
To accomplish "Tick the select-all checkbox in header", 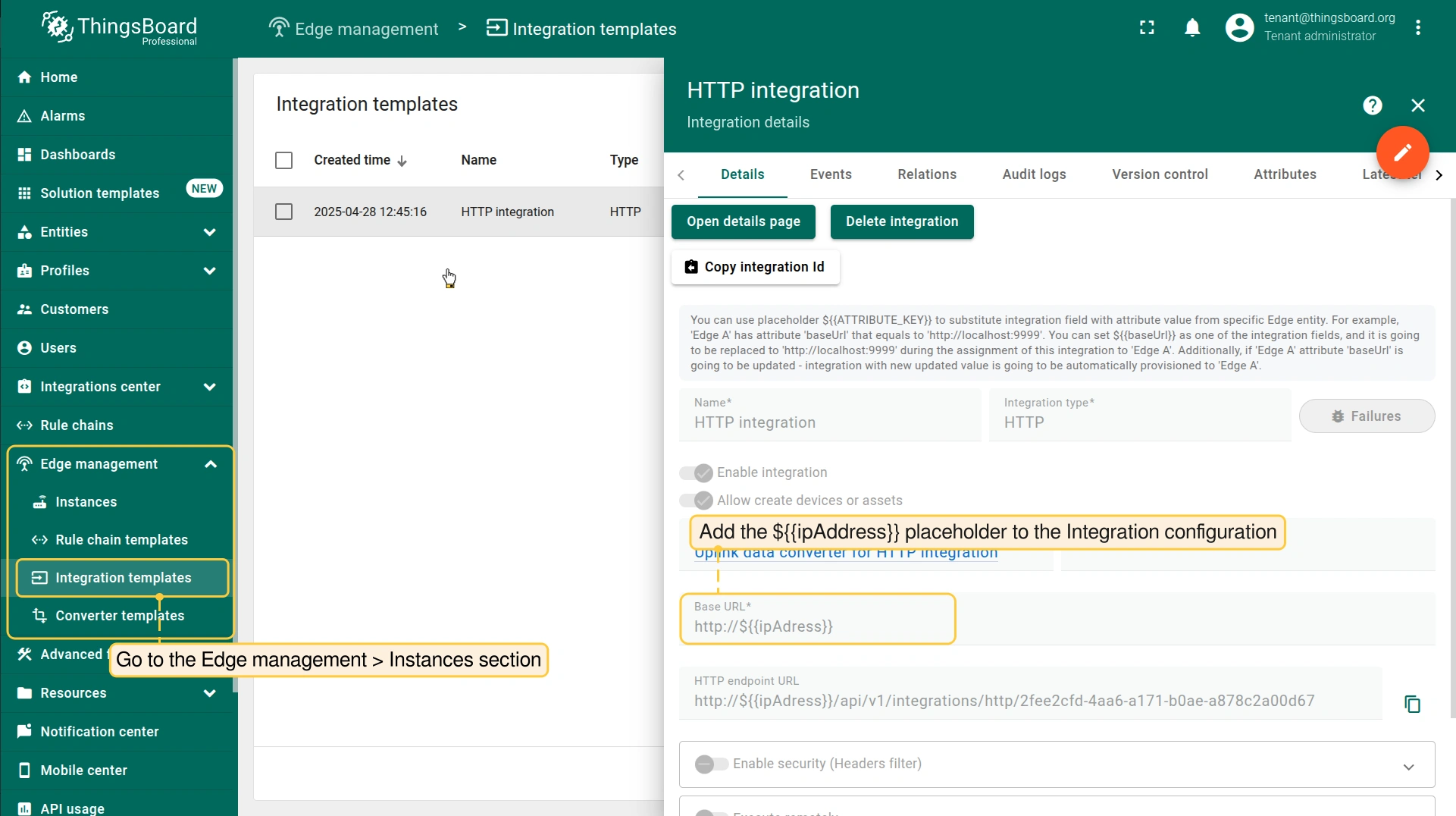I will pyautogui.click(x=283, y=160).
